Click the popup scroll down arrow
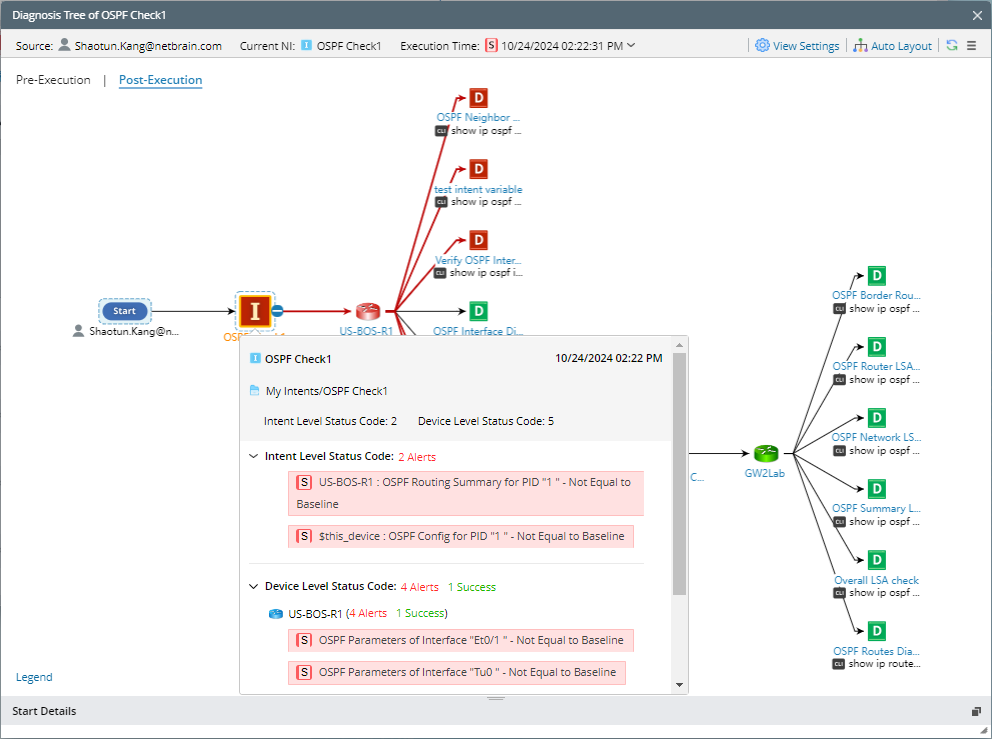 [x=679, y=685]
